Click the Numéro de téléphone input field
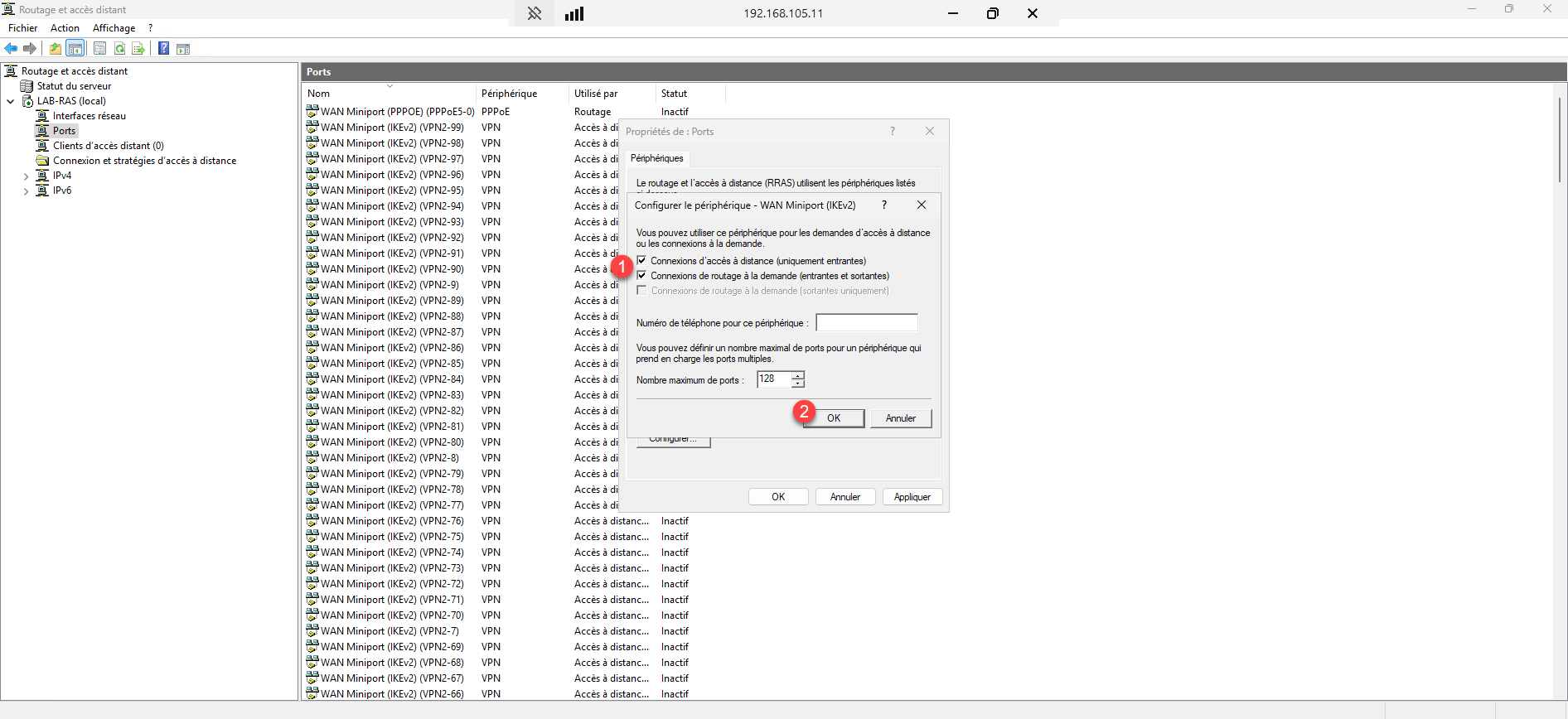This screenshot has width=1568, height=719. click(866, 323)
